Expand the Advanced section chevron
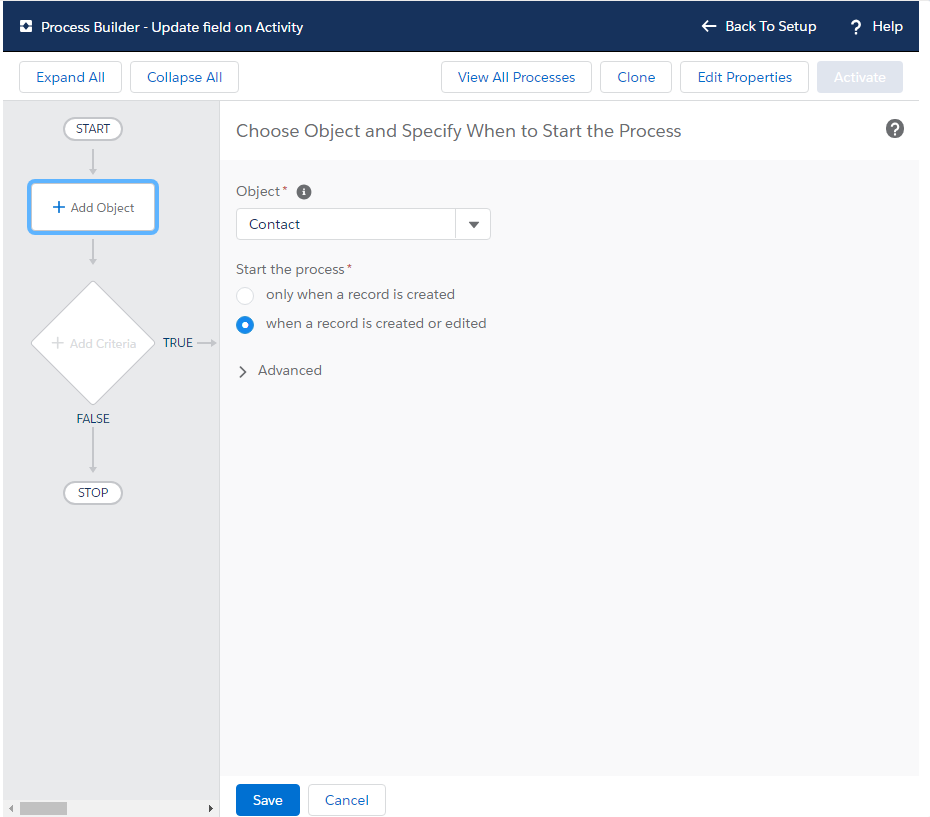930x817 pixels. point(243,372)
